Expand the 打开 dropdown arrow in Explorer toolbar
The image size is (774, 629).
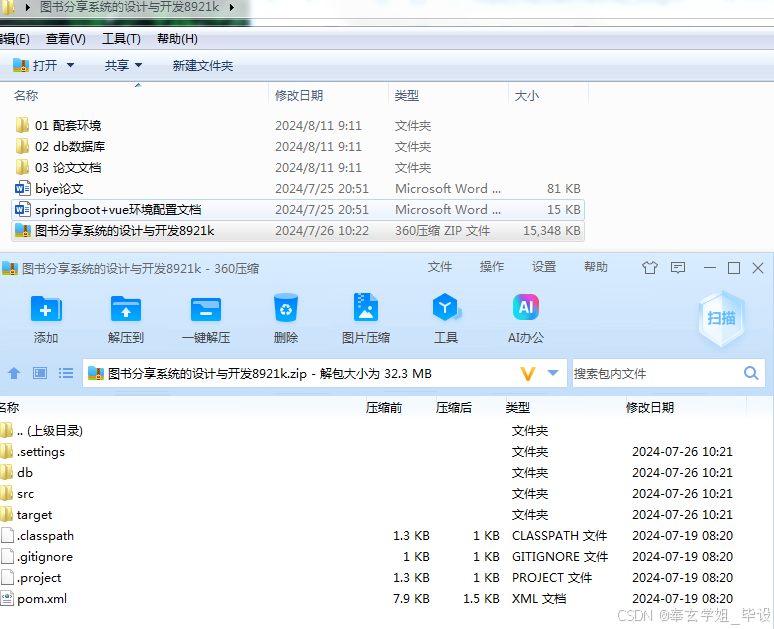tap(70, 65)
